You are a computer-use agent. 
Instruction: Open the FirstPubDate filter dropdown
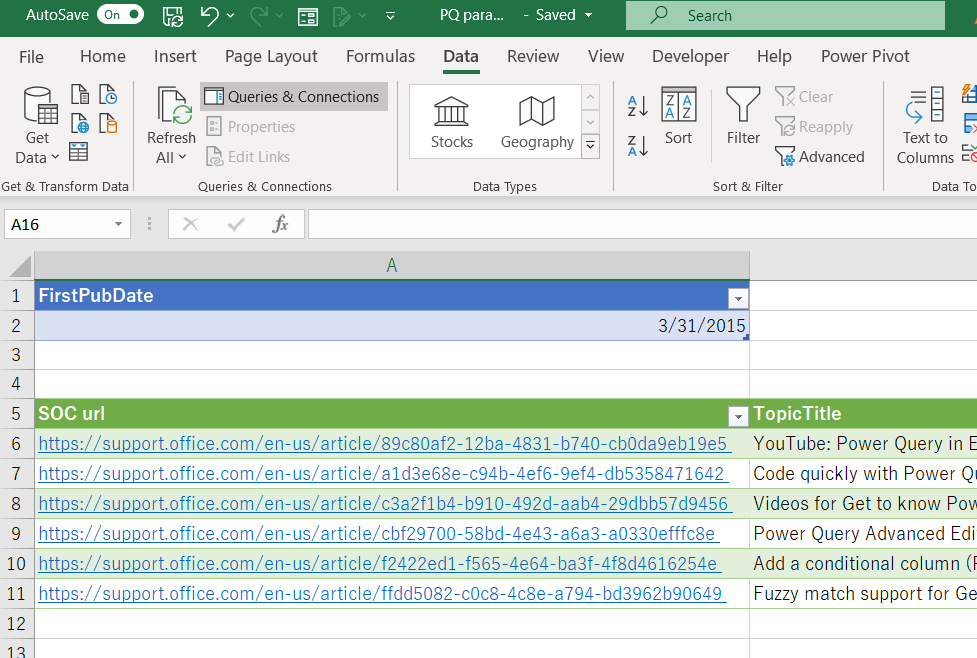coord(738,299)
